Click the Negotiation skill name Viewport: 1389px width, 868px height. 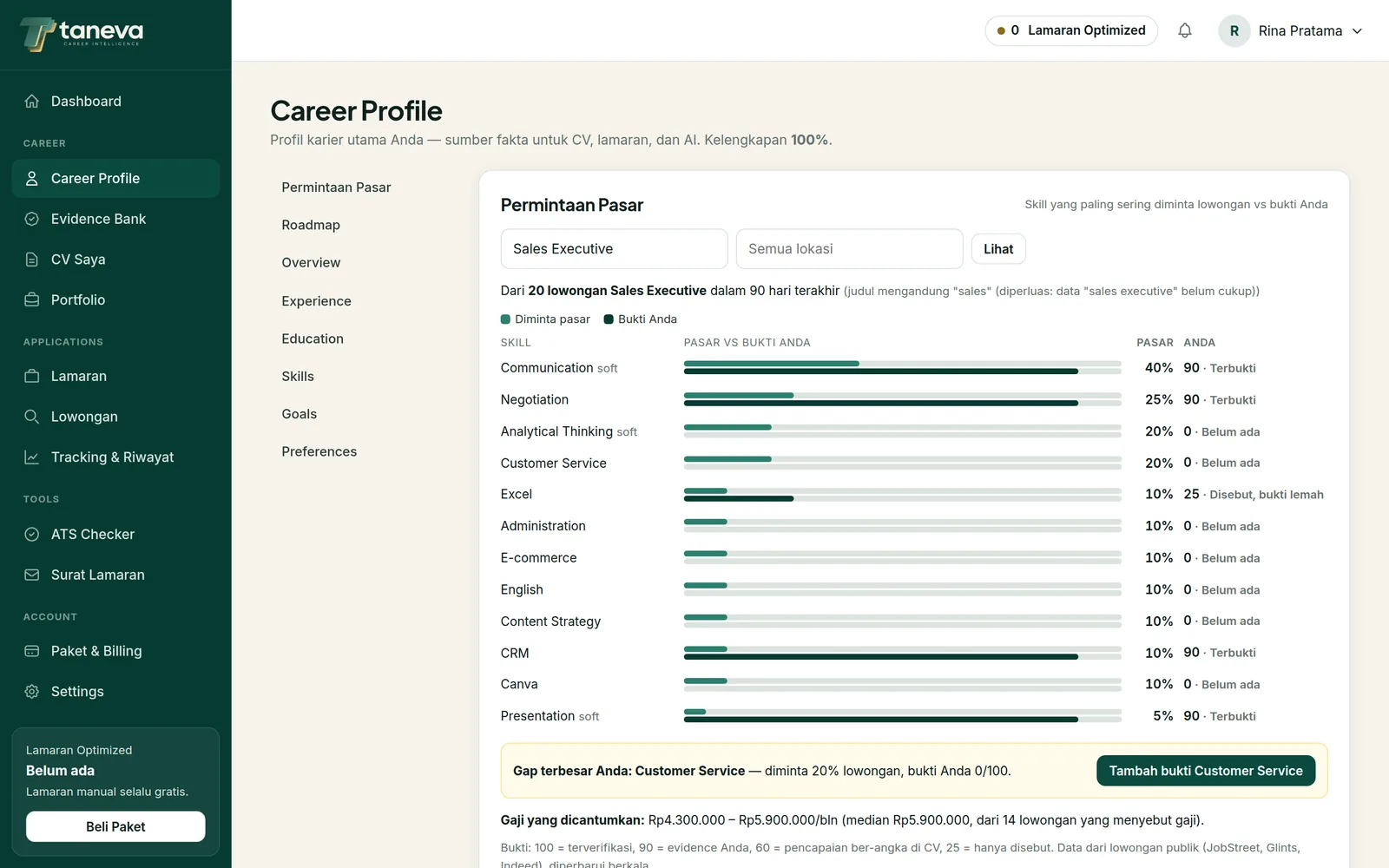coord(535,399)
